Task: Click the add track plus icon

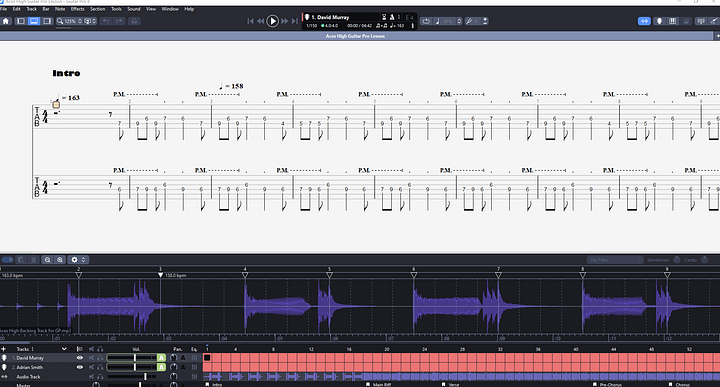Action: pos(4,349)
